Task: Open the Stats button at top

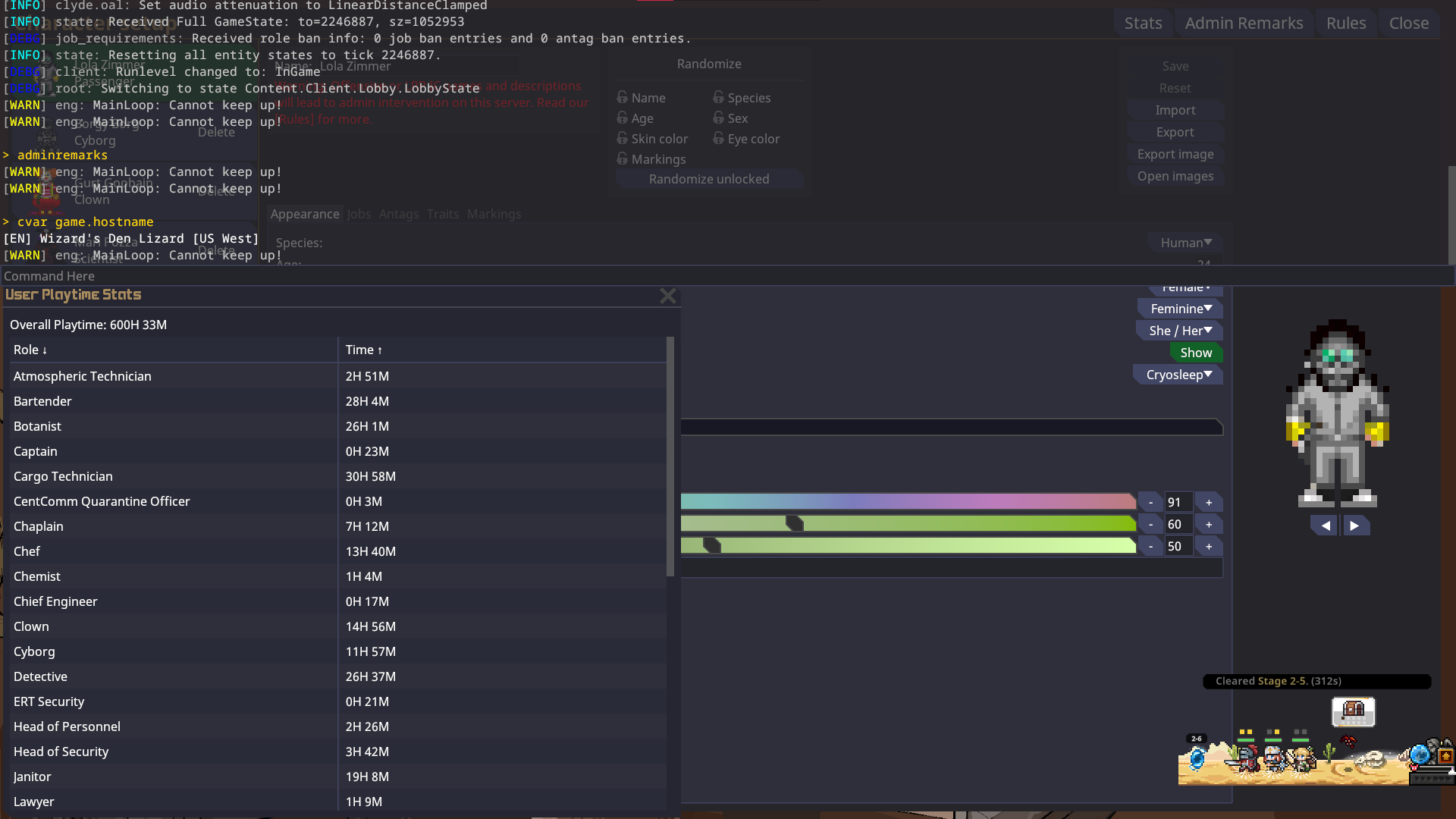Action: pyautogui.click(x=1143, y=24)
